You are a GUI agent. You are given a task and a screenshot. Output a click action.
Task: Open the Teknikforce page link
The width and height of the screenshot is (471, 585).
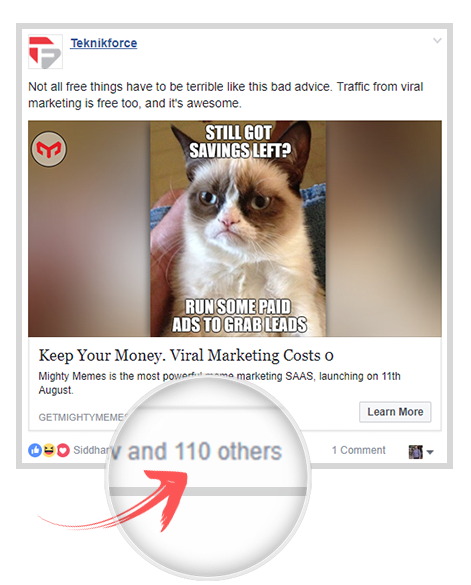104,43
